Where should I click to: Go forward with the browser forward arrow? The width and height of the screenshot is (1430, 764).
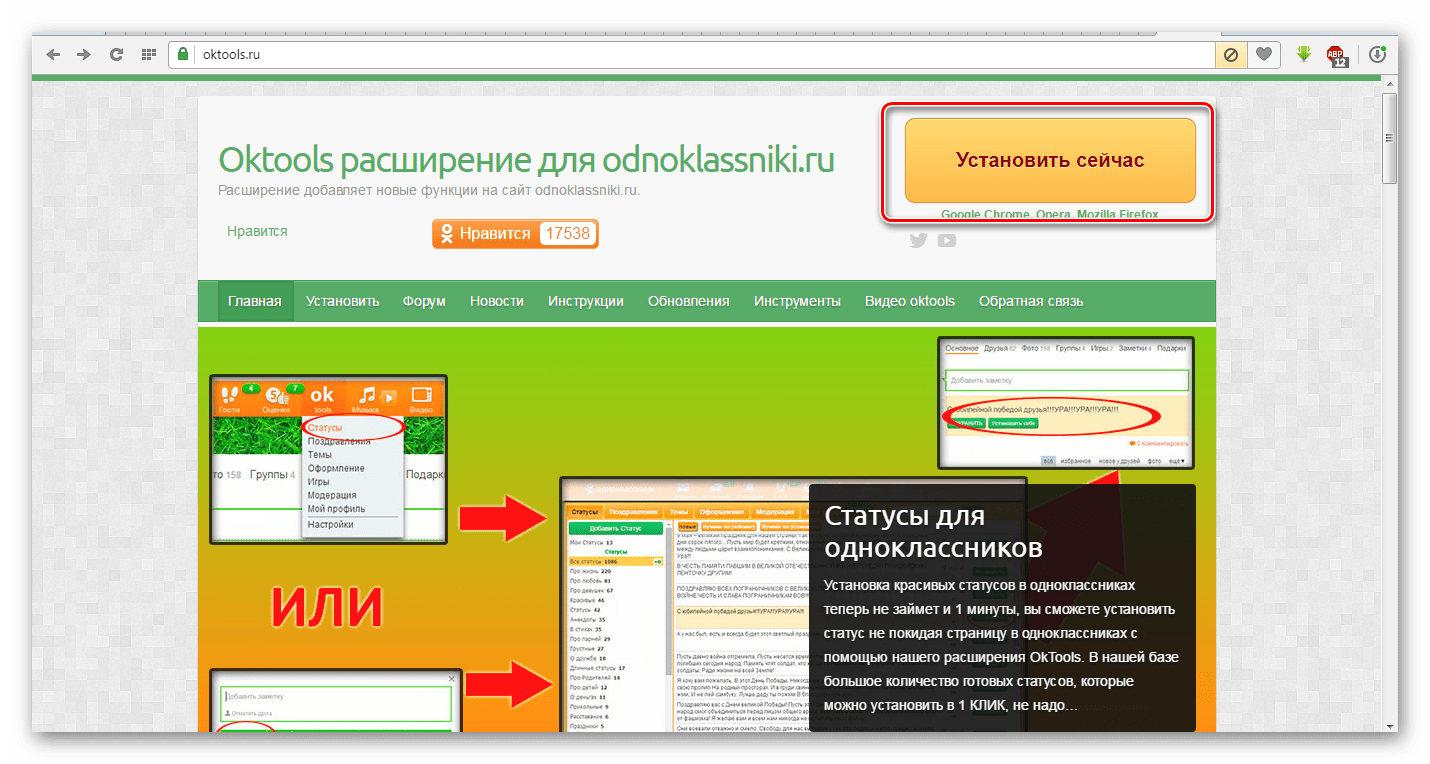(x=84, y=55)
